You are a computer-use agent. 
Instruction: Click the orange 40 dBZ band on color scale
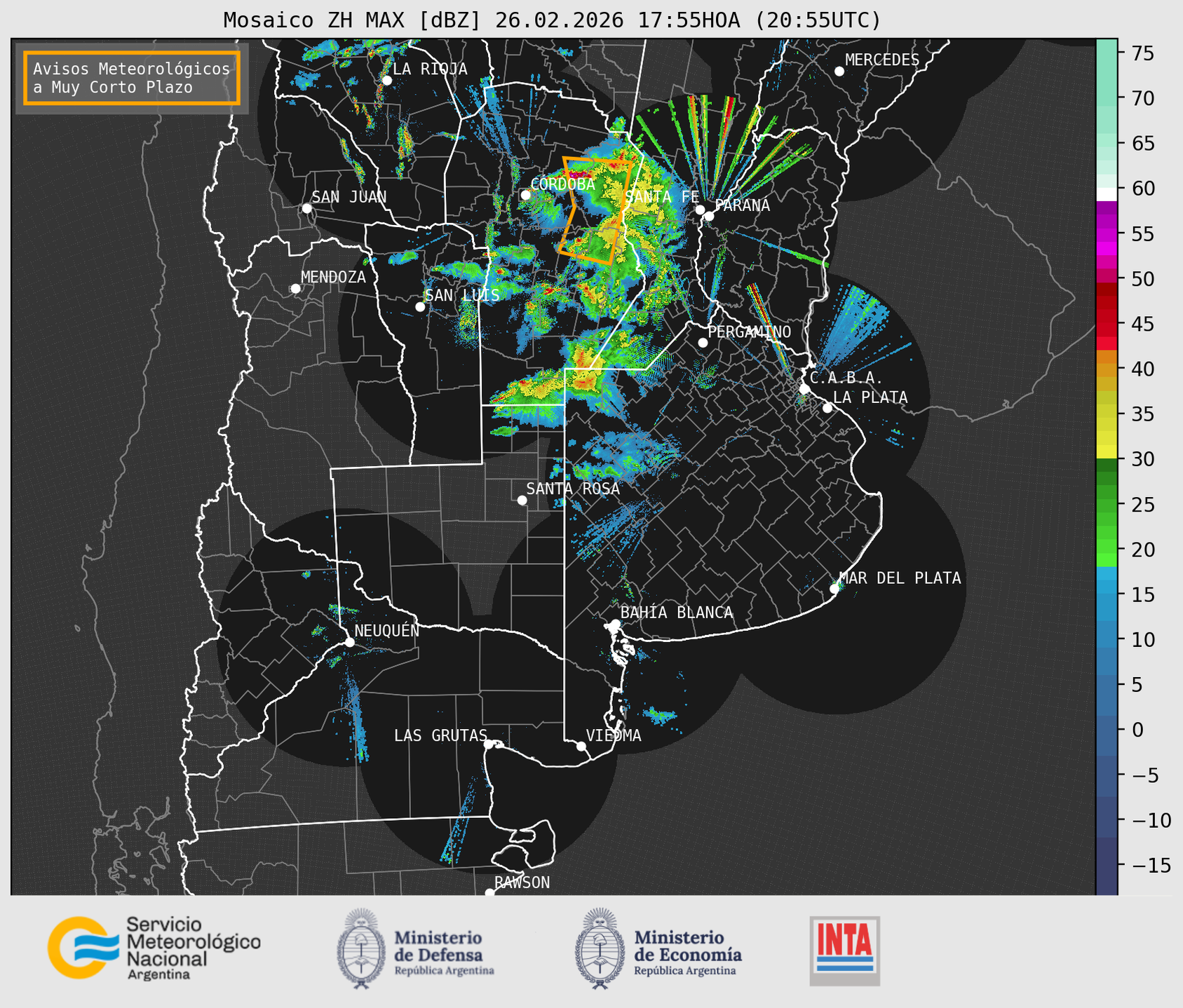[x=1107, y=369]
